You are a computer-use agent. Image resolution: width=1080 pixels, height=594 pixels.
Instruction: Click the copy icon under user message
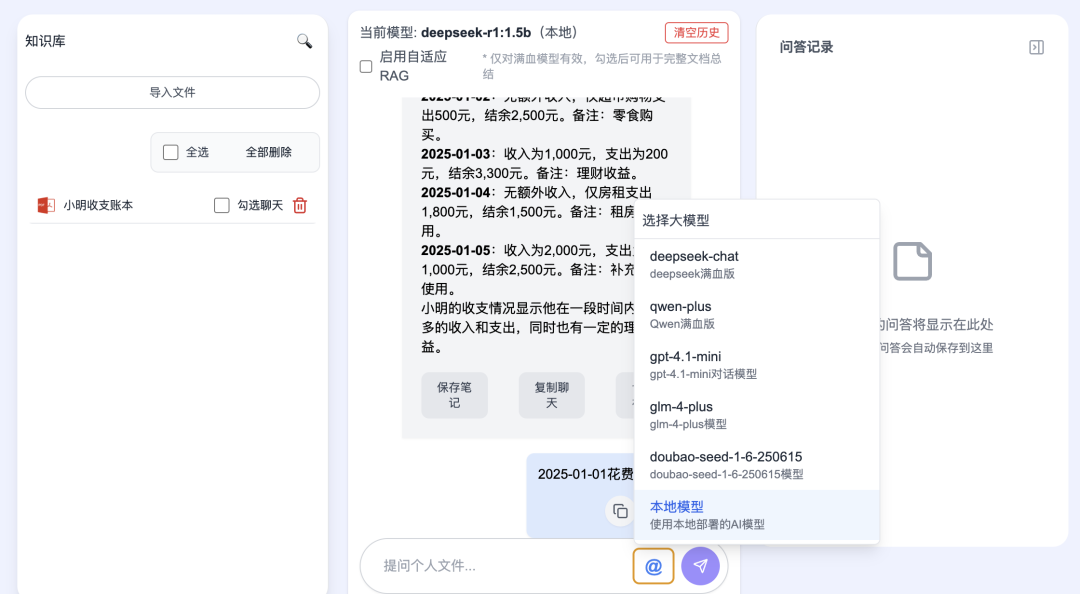(620, 511)
